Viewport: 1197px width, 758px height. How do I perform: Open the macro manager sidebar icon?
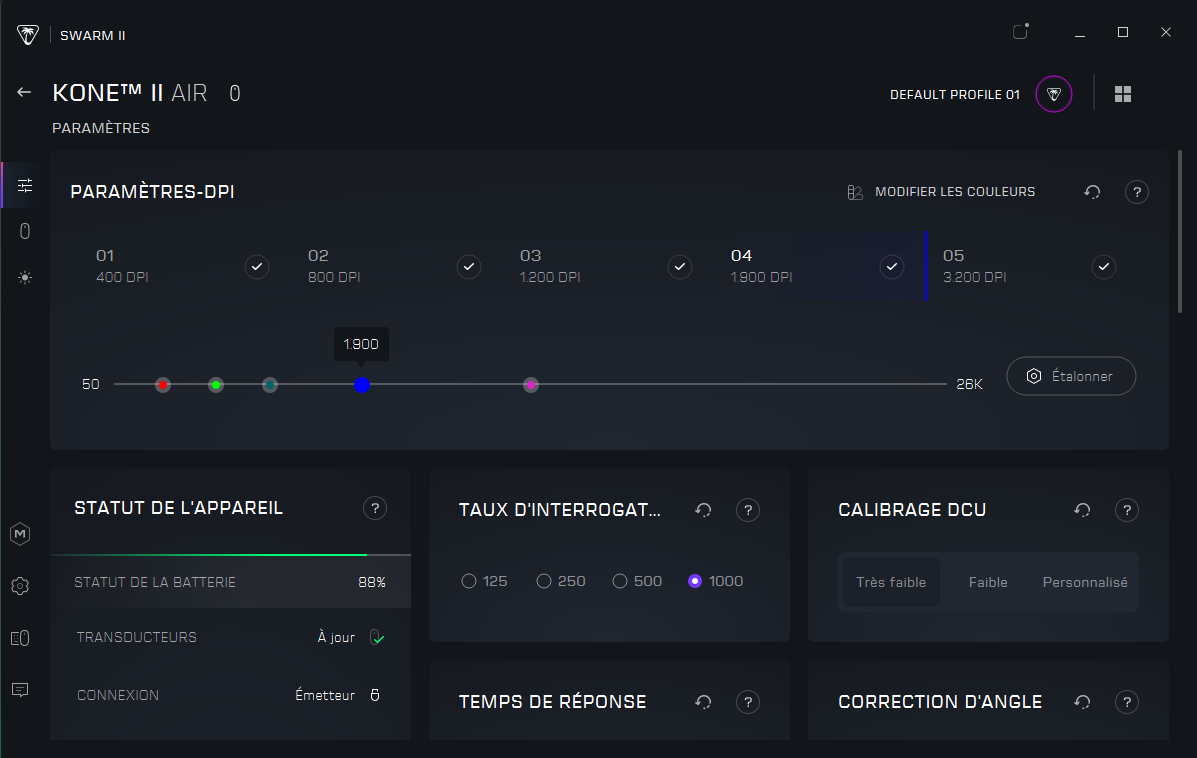coord(20,534)
